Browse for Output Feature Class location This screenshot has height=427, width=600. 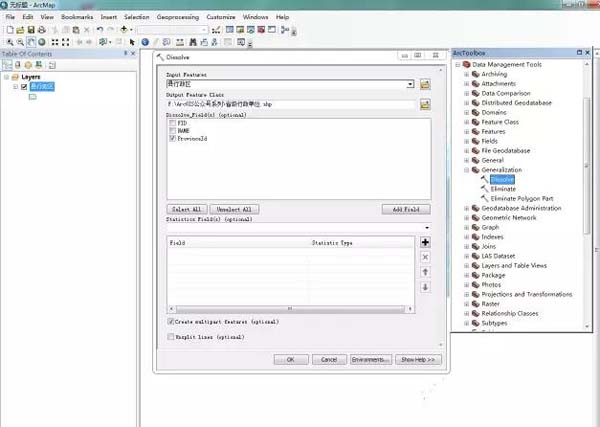point(425,104)
